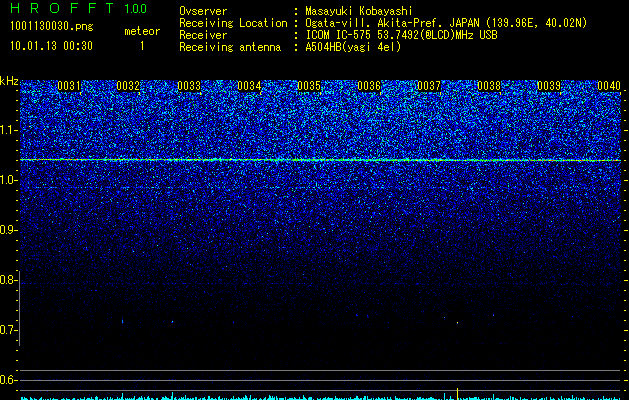This screenshot has width=629, height=400.
Task: Select the 0033 minute marker
Action: point(189,86)
